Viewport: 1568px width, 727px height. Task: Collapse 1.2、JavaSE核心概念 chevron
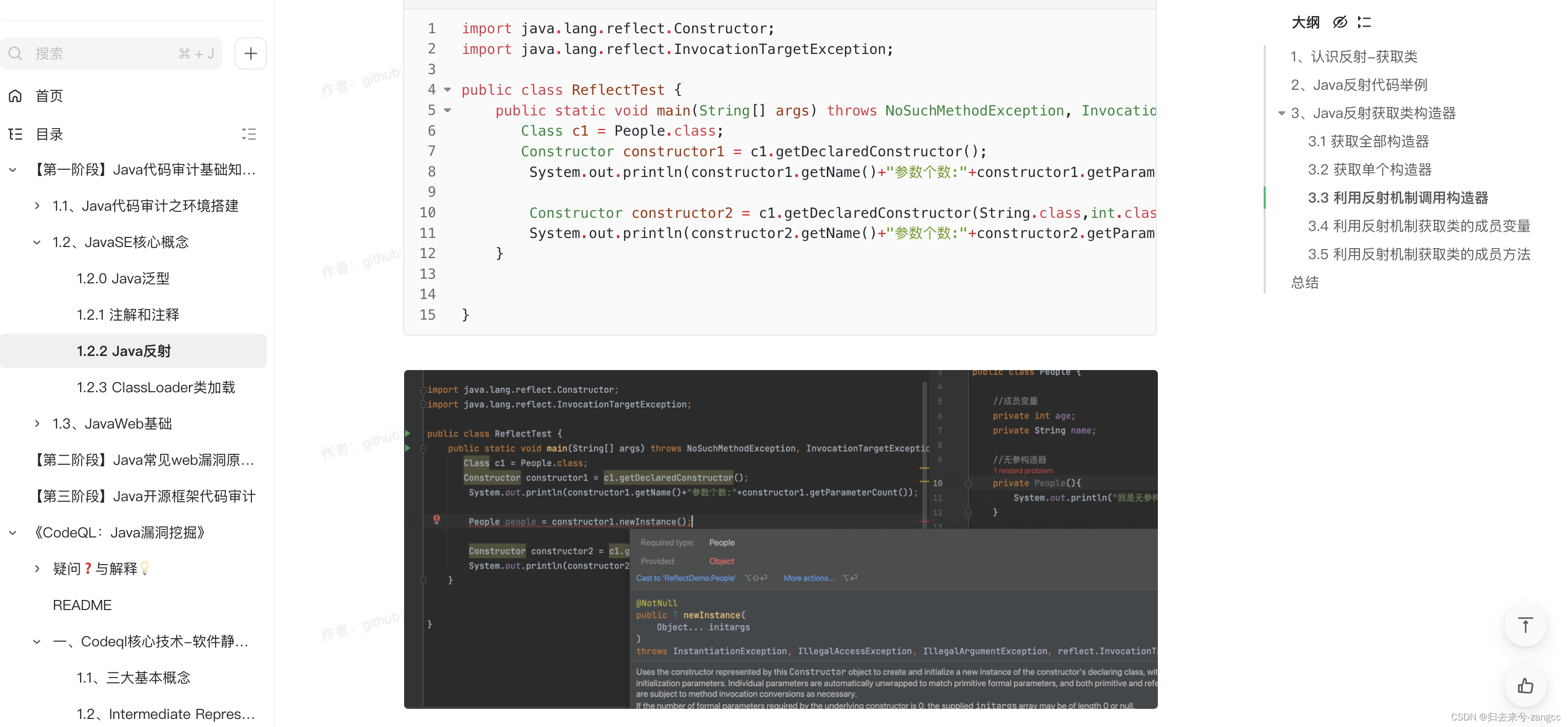tap(37, 243)
